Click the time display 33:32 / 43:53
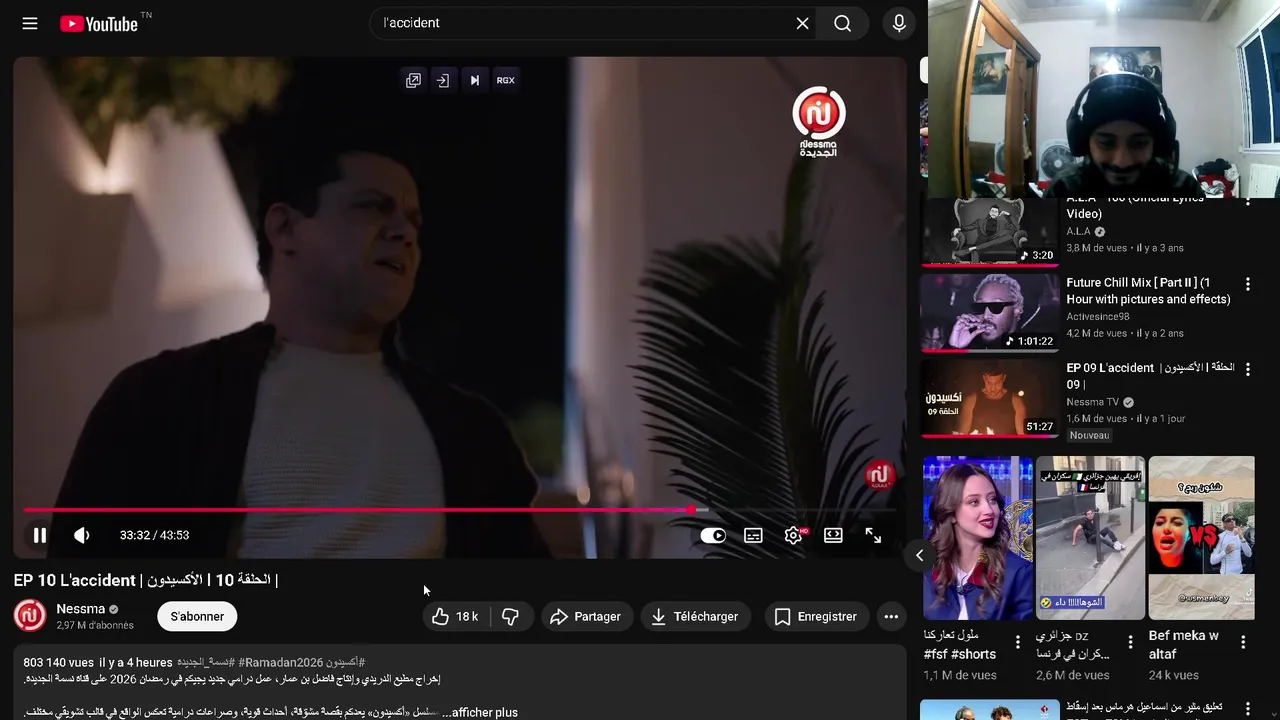This screenshot has height=720, width=1280. tap(154, 535)
